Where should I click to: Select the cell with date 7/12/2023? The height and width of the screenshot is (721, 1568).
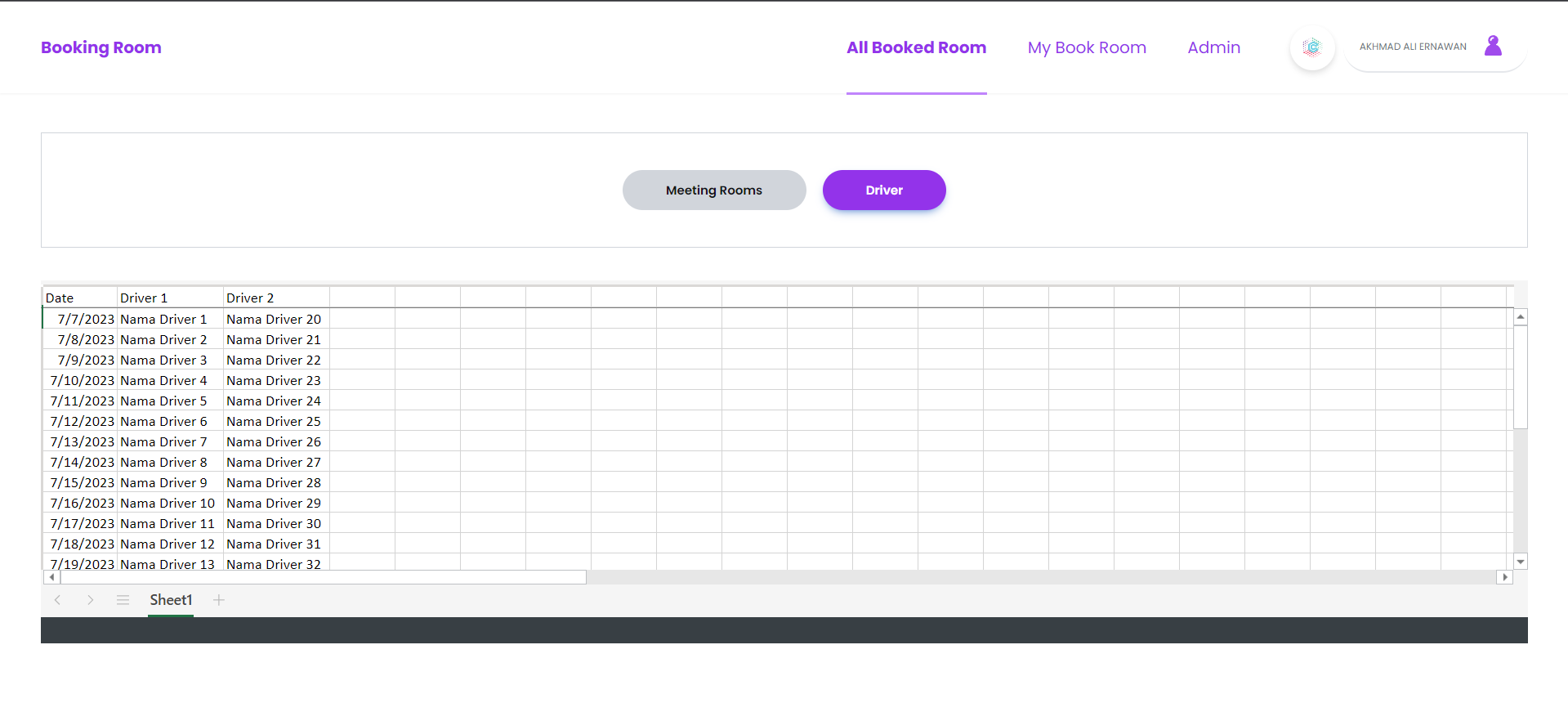pos(80,421)
